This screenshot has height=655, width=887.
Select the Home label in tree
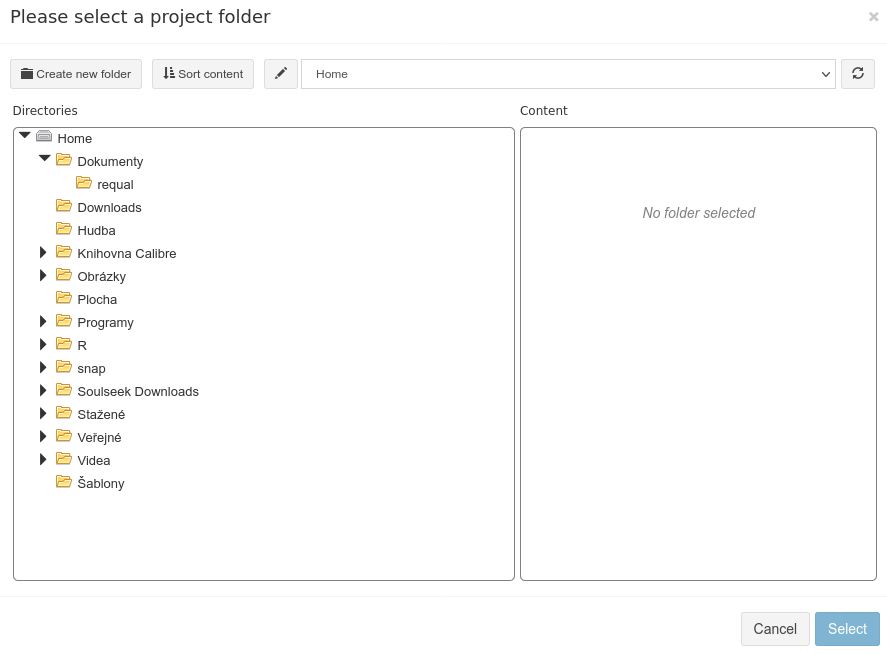(75, 139)
